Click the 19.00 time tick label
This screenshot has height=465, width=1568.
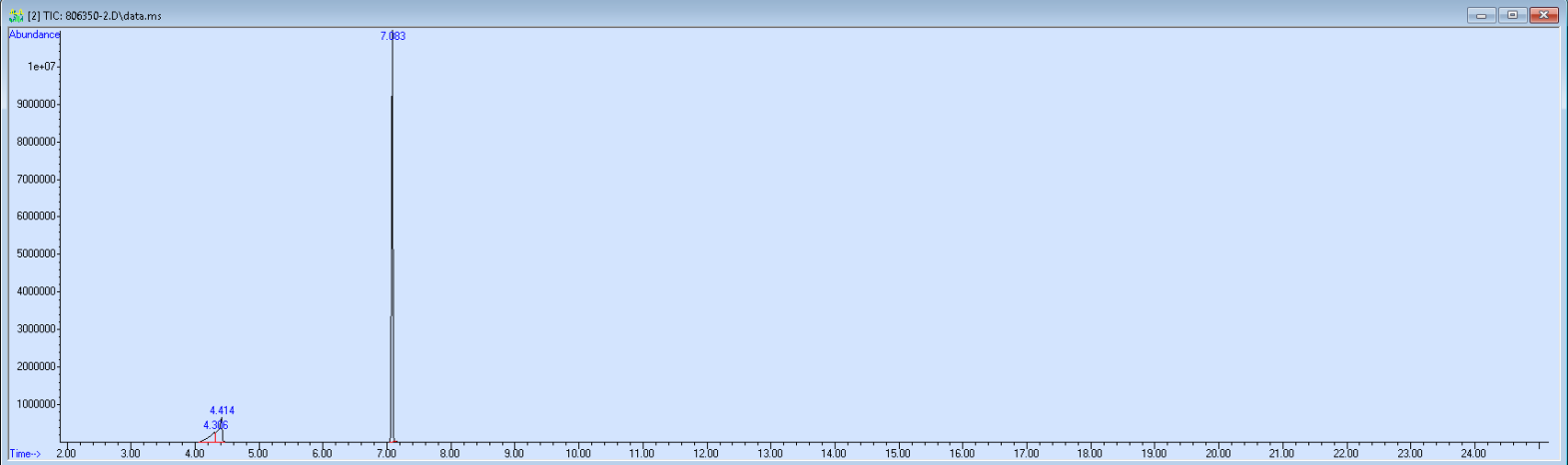[1154, 454]
